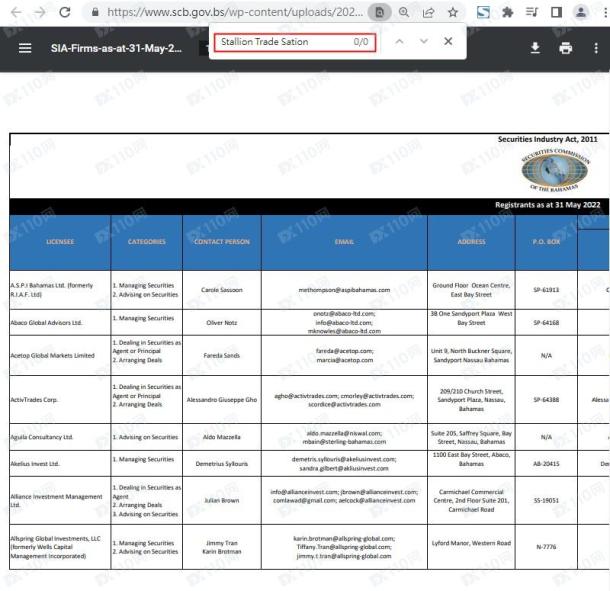Viewport: 610px width, 591px height.
Task: Reload the current page
Action: tap(65, 12)
